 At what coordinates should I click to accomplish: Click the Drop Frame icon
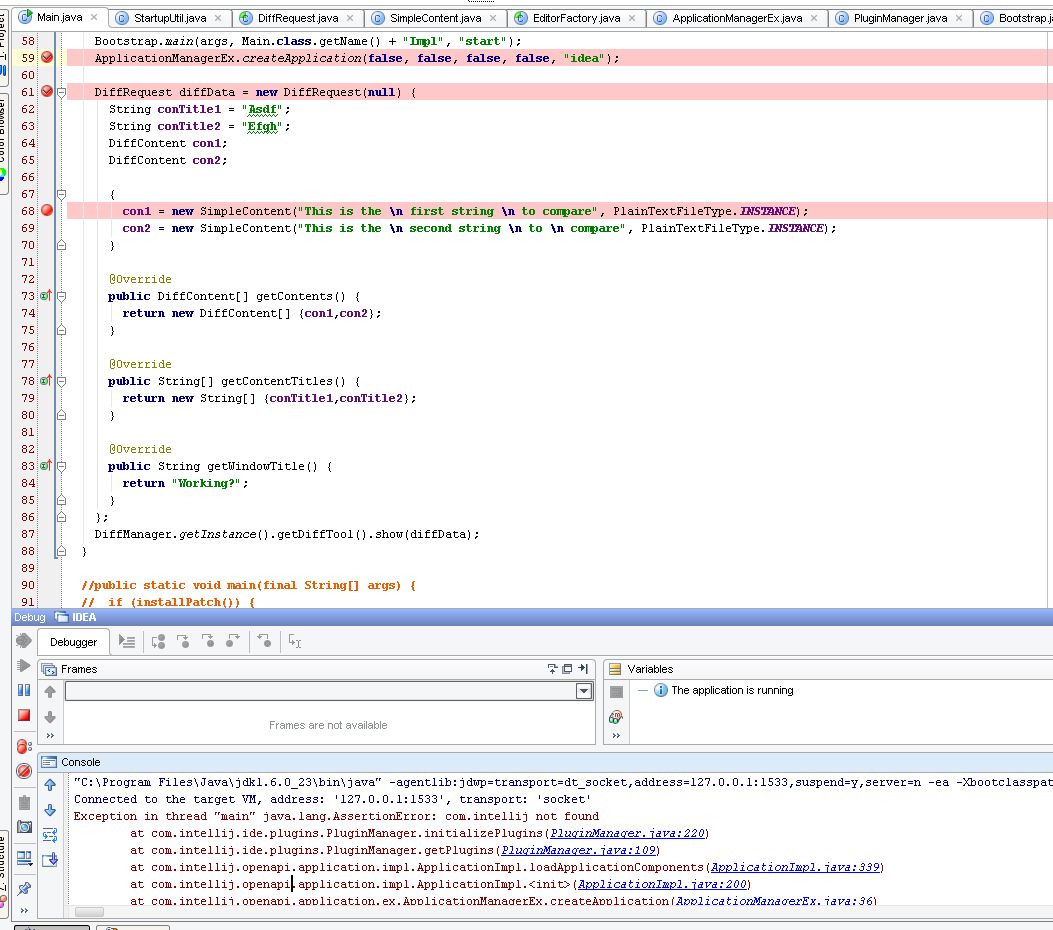pyautogui.click(x=264, y=642)
